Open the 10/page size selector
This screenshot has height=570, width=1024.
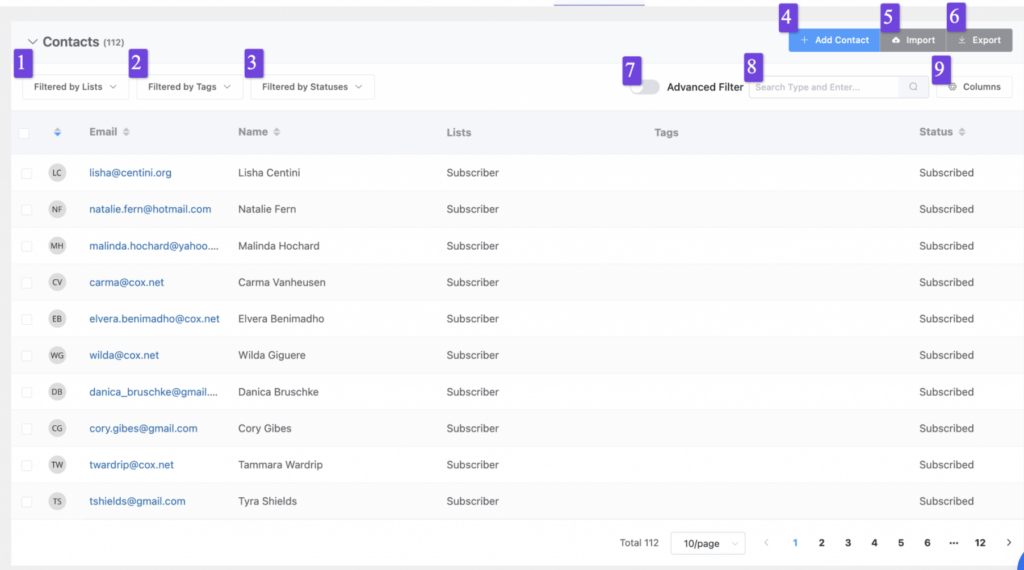click(708, 543)
